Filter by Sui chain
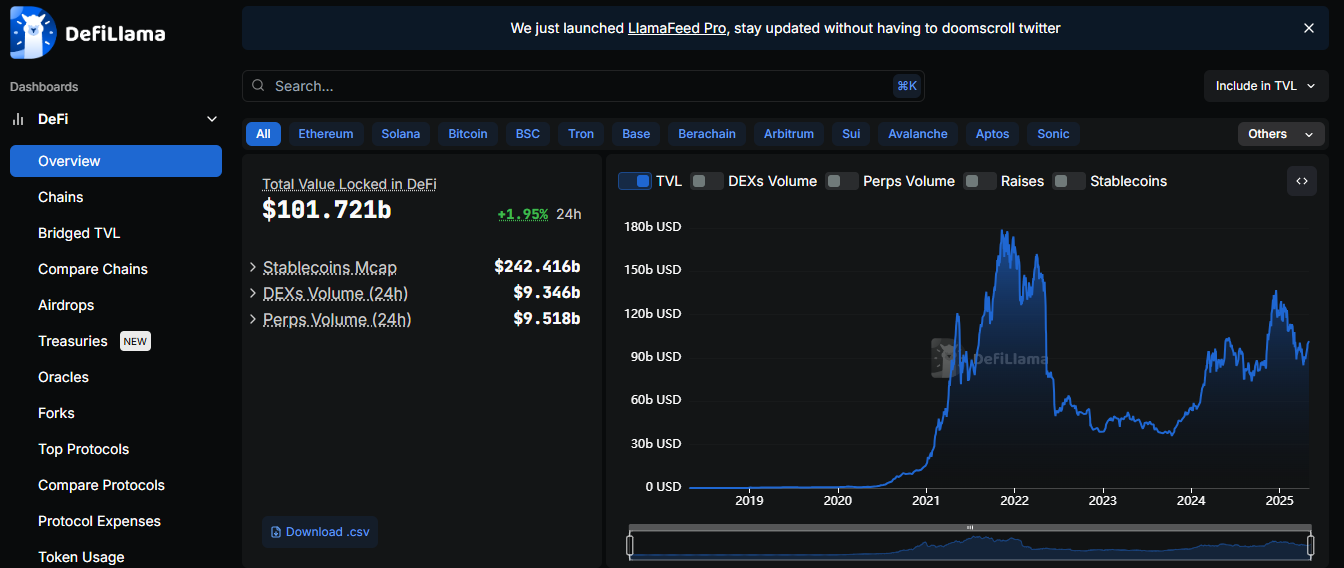This screenshot has width=1344, height=568. 851,134
